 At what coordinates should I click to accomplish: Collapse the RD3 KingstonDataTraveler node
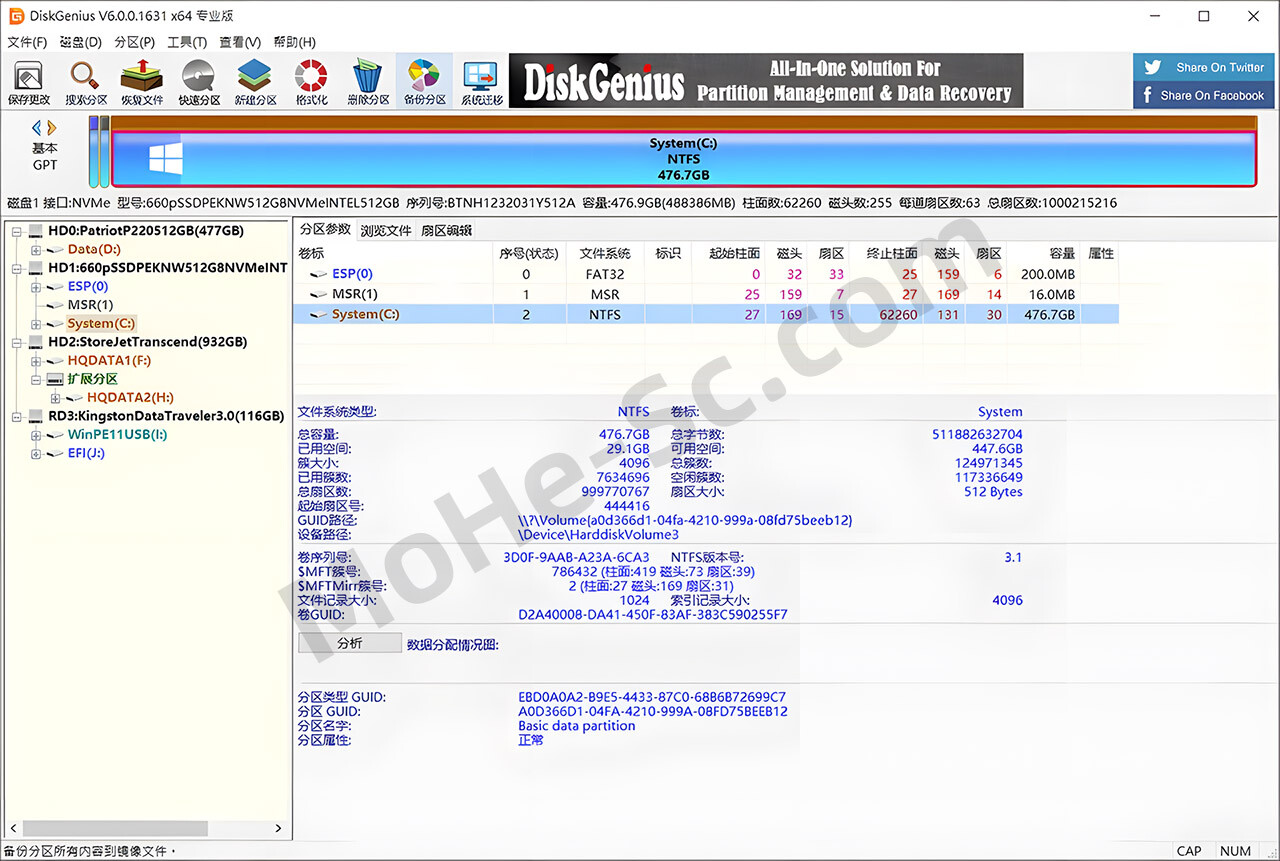[17, 416]
